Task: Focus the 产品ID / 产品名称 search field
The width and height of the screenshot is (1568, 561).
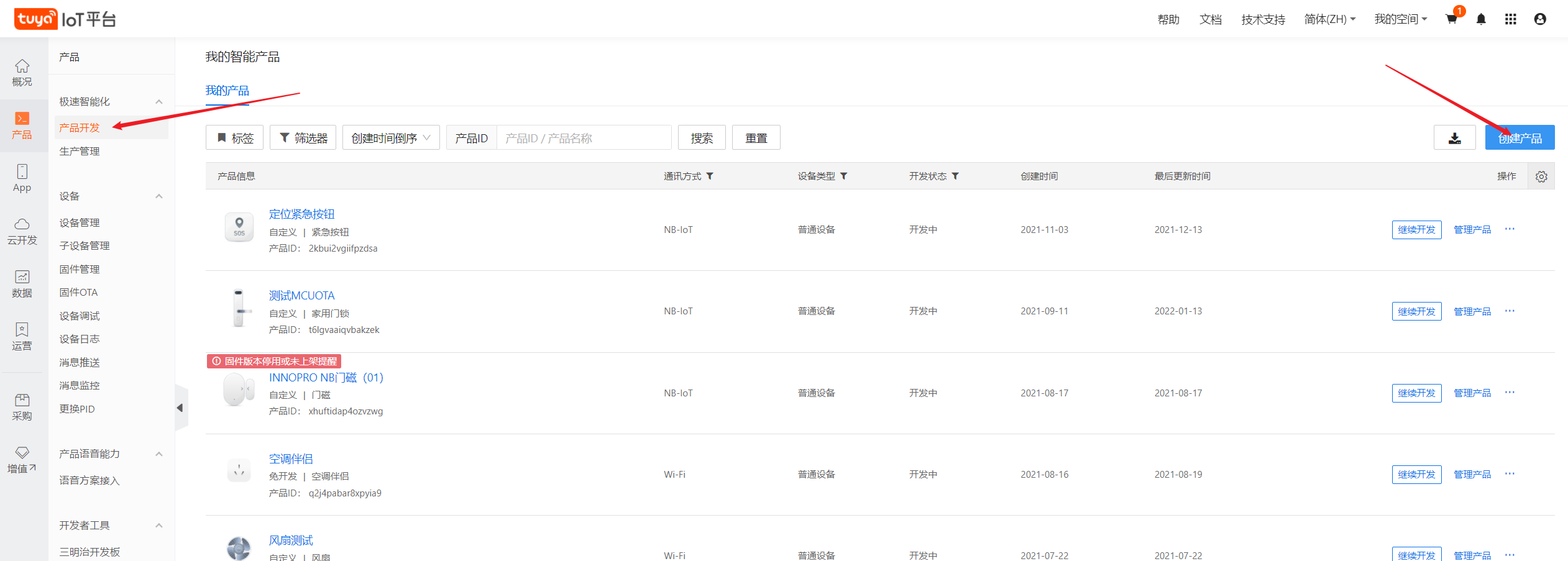Action: (x=584, y=137)
